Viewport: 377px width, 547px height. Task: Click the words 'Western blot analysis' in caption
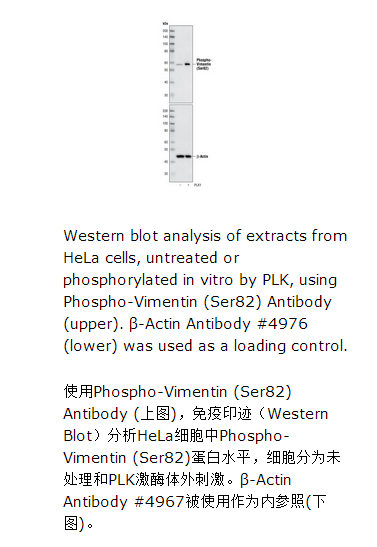[x=143, y=236]
